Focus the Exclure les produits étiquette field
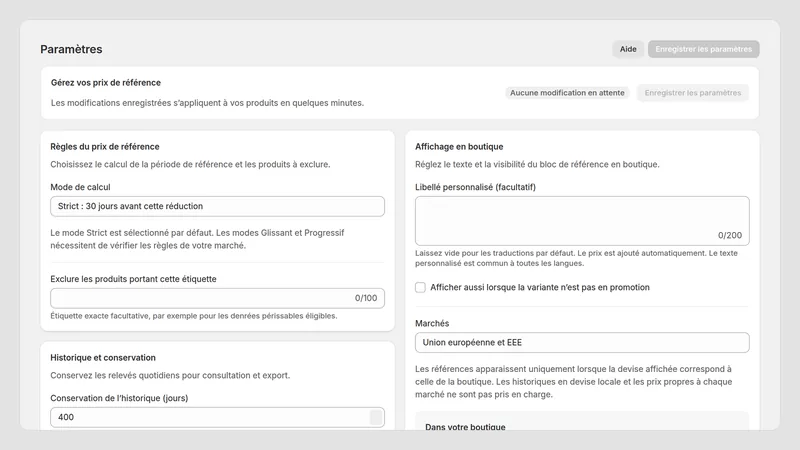Image resolution: width=800 pixels, height=450 pixels. pos(217,298)
